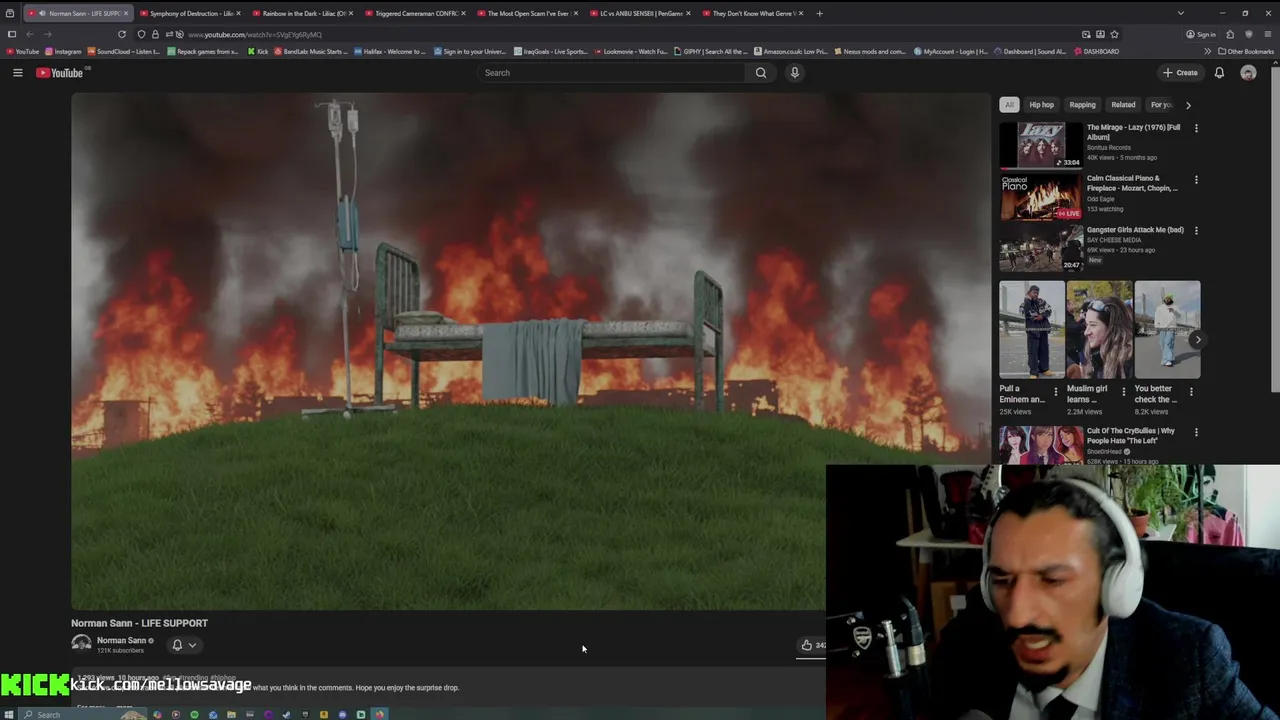Open options for Gangster Girls Attack Me video
This screenshot has width=1280, height=720.
[1196, 231]
